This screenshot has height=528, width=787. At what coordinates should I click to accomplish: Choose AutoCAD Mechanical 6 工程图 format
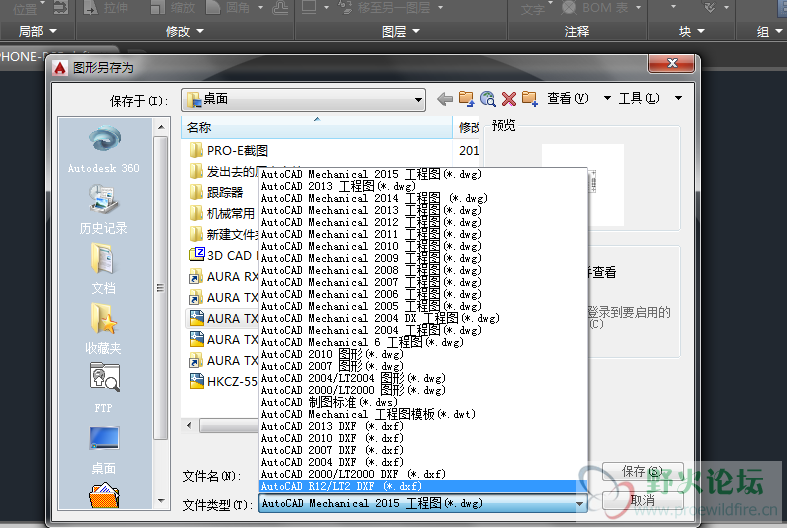423,342
